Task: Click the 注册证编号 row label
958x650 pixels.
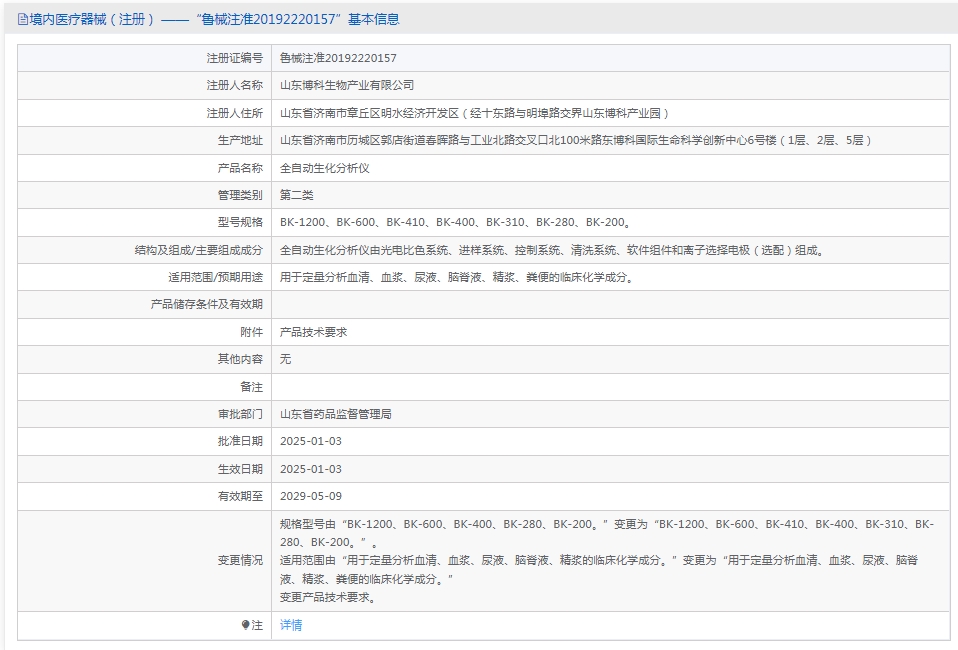Action: (234, 59)
